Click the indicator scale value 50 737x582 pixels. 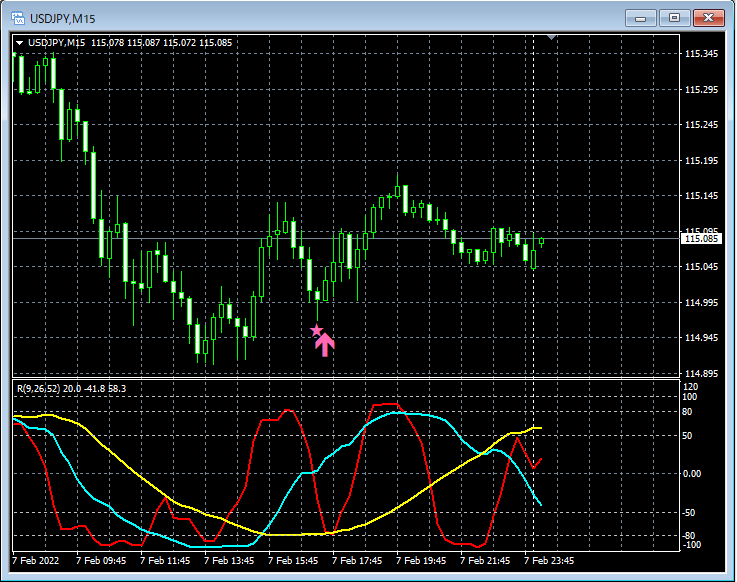pyautogui.click(x=687, y=436)
